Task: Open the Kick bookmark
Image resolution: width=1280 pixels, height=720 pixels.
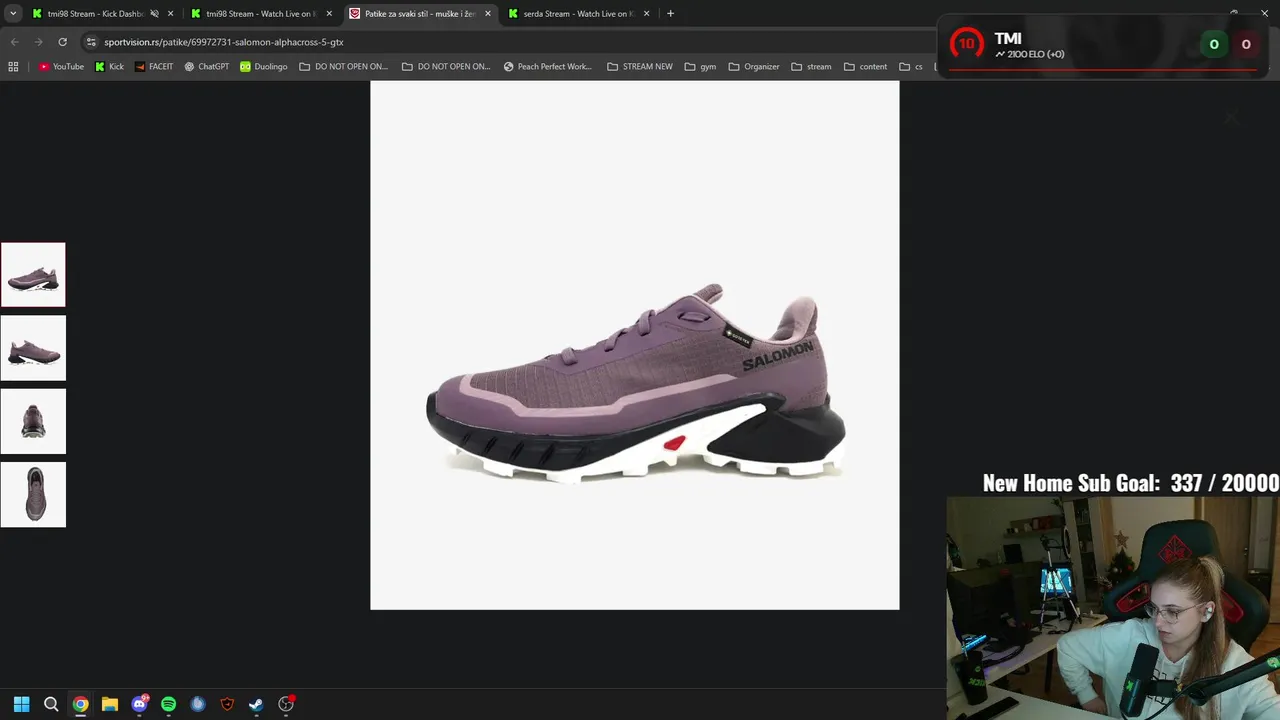Action: coord(109,67)
